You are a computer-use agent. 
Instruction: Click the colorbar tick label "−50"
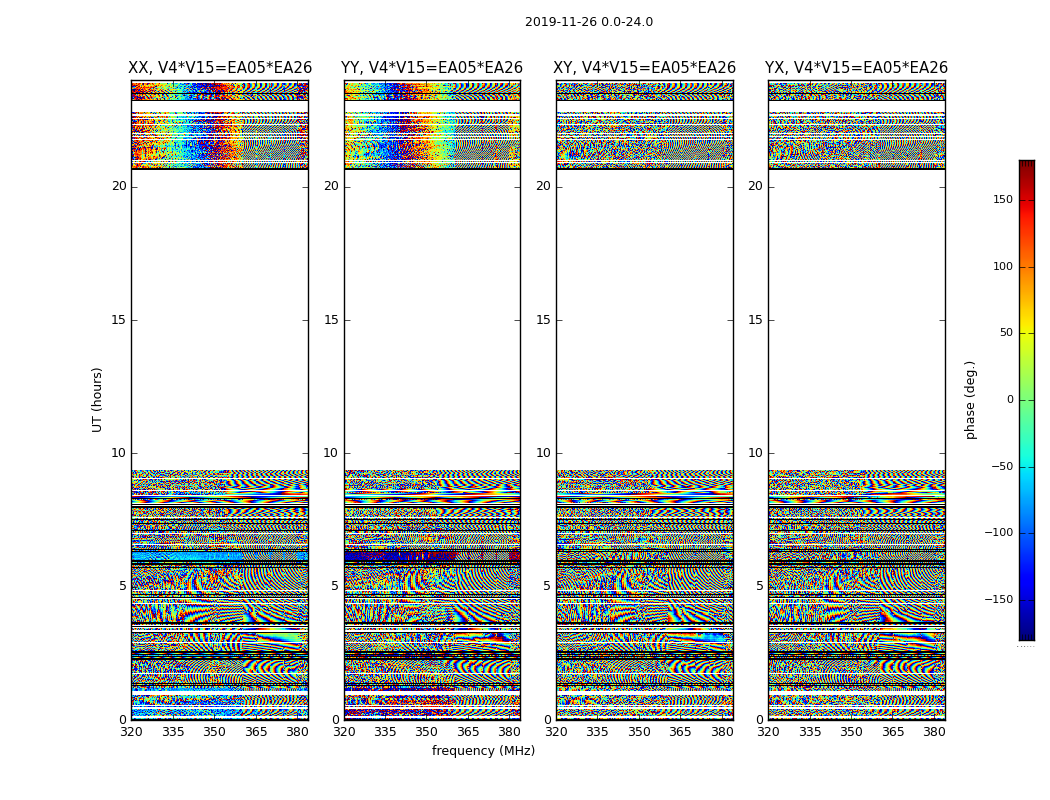click(1002, 467)
